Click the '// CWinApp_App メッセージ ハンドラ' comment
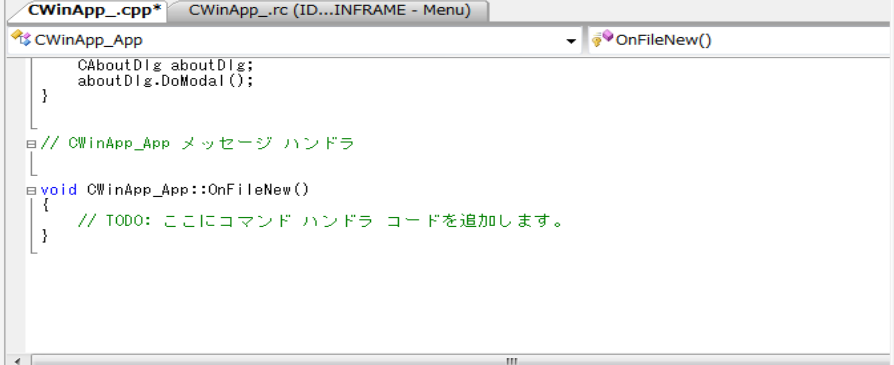Screen dimensions: 894x365 (x=197, y=144)
